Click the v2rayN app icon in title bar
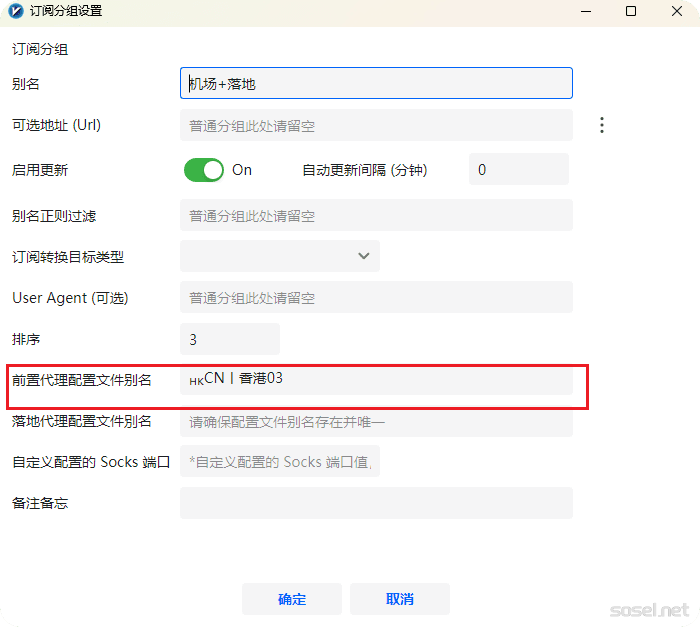Viewport: 700px width, 627px height. click(x=14, y=12)
